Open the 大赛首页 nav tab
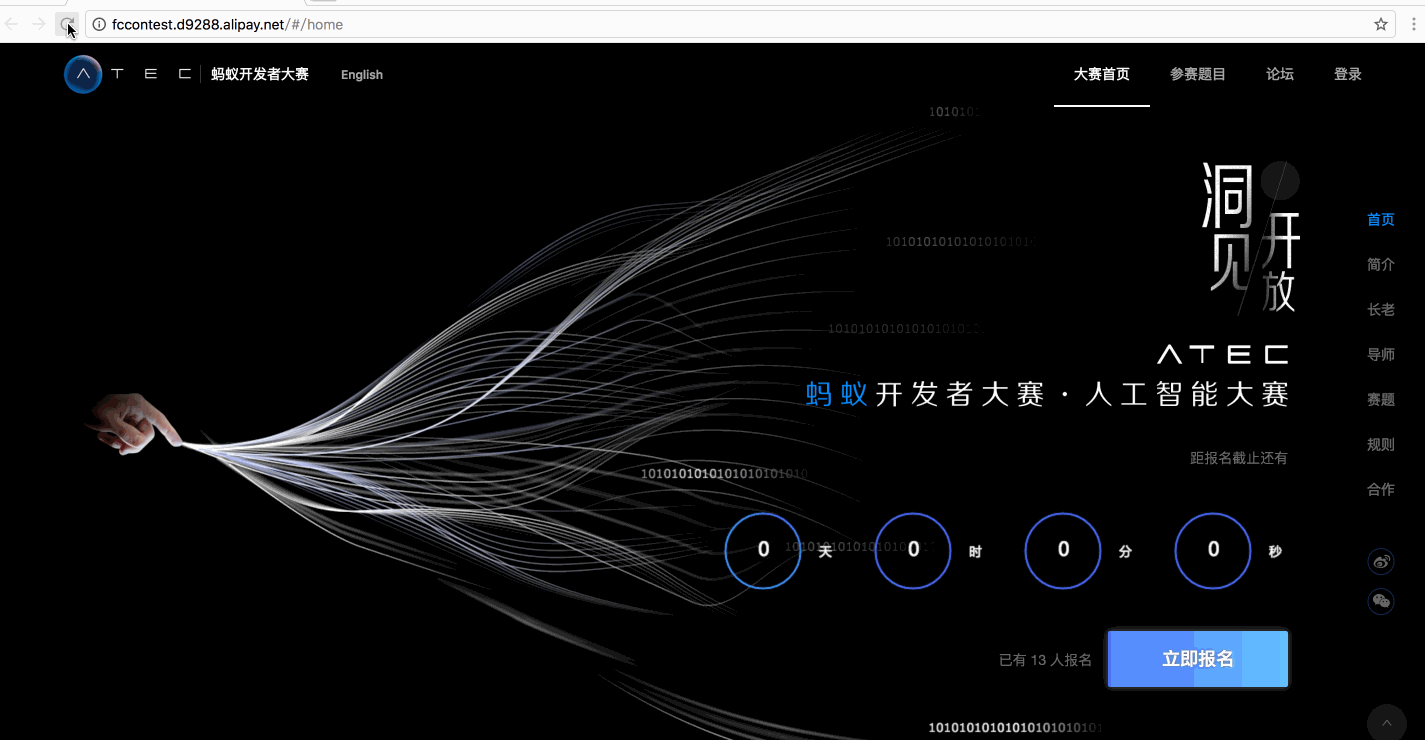The height and width of the screenshot is (740, 1425). [x=1102, y=74]
